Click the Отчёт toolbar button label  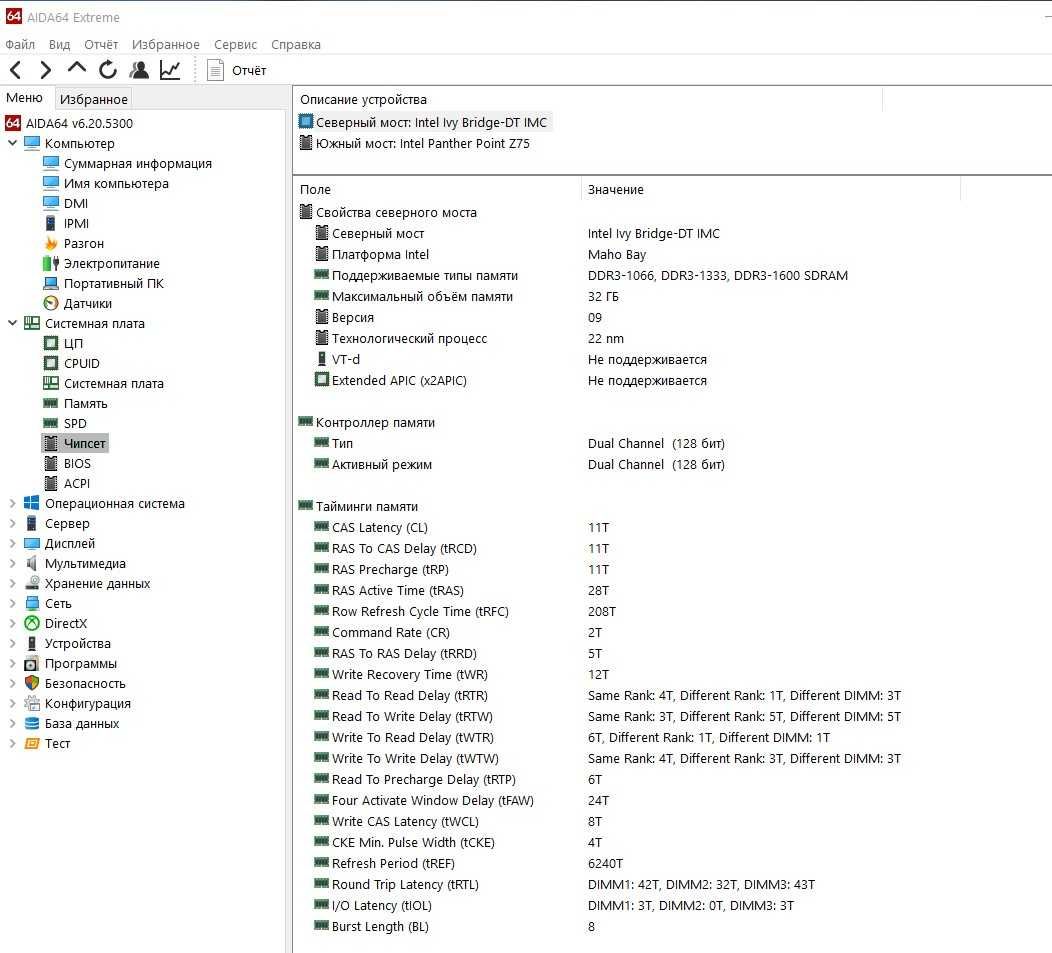249,70
